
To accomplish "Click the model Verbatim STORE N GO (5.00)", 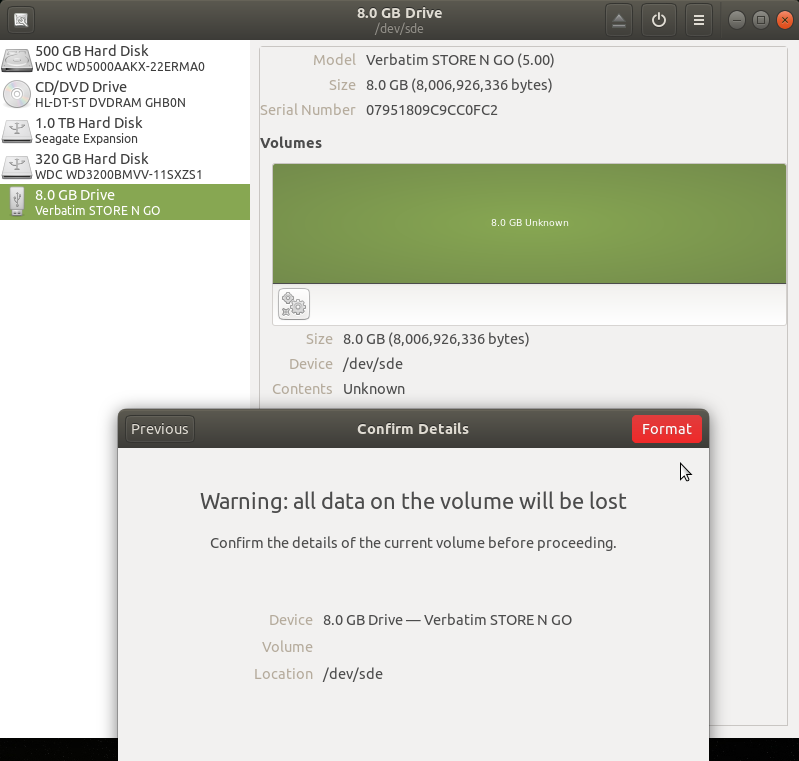I will click(460, 60).
